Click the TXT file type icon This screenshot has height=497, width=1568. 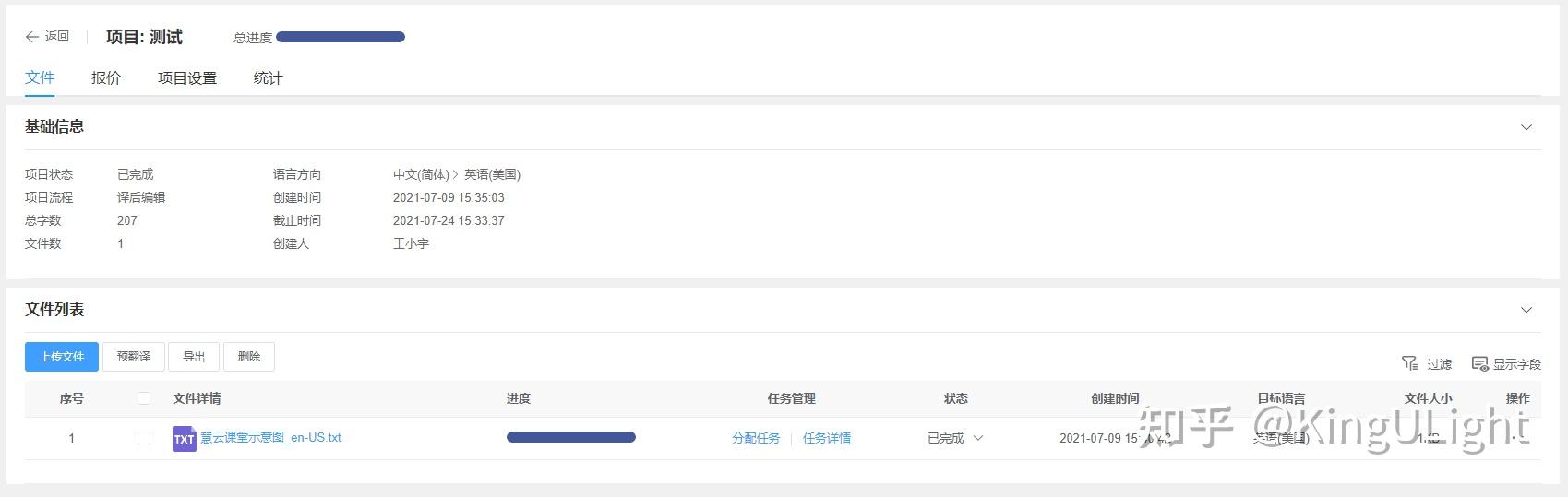184,439
